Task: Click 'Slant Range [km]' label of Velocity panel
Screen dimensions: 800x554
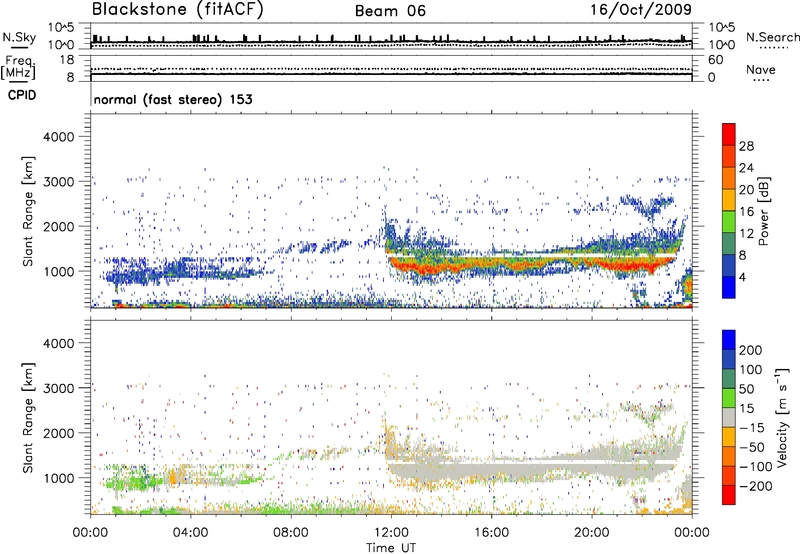Action: pos(28,418)
